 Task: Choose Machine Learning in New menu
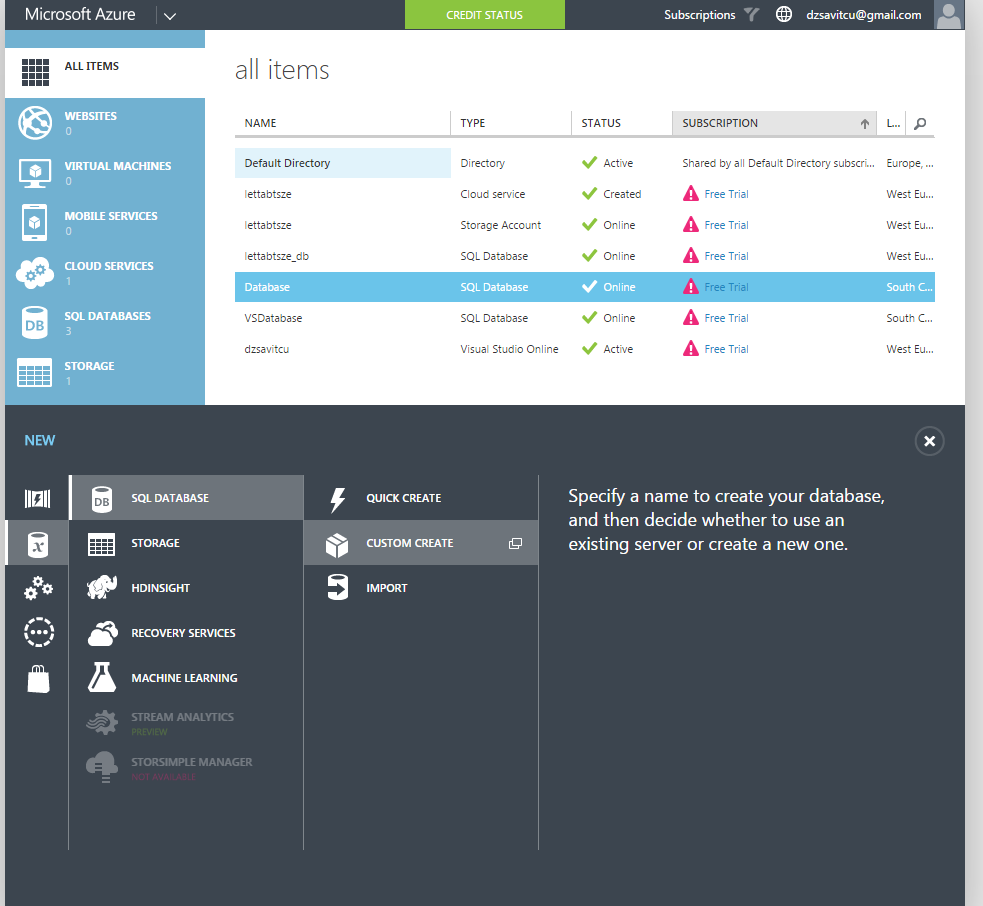coord(186,678)
